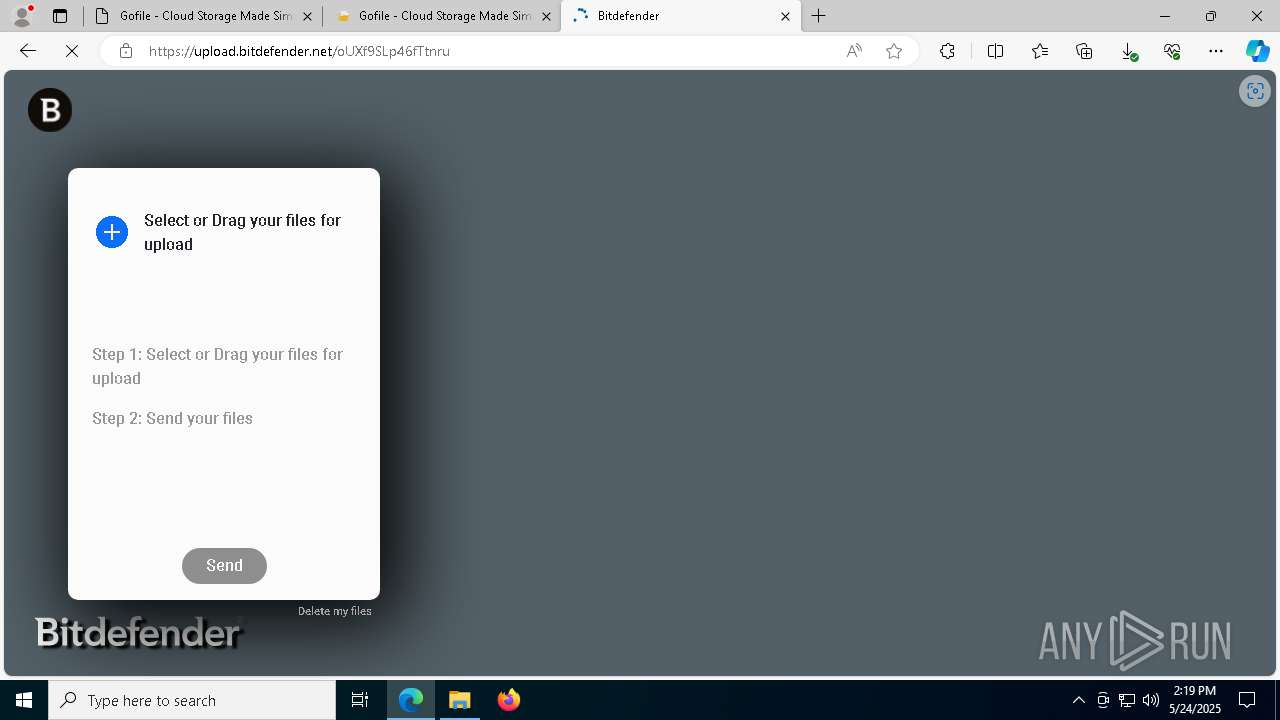Stop page loading with the X button
This screenshot has width=1280, height=720.
pos(72,51)
